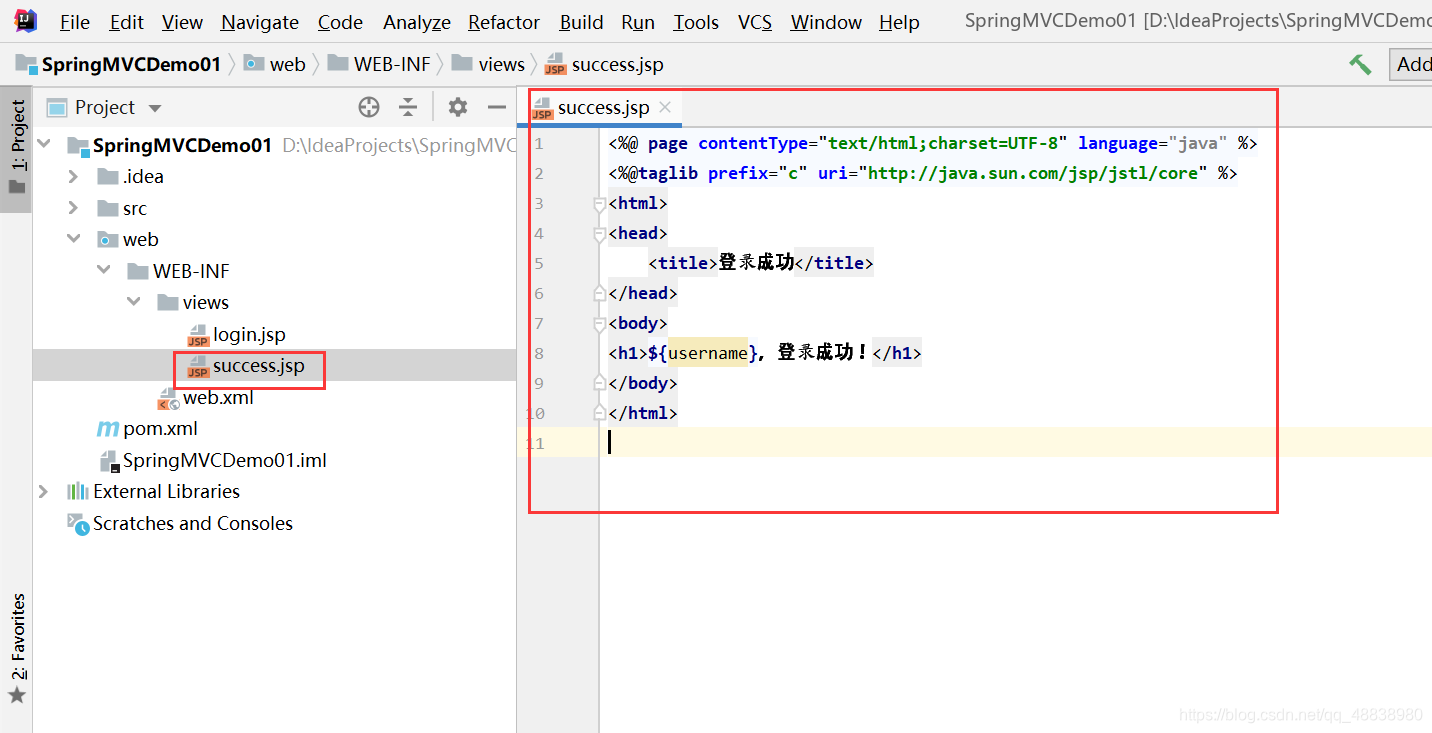Expand the src folder arrow
This screenshot has width=1432, height=733.
coord(73,208)
